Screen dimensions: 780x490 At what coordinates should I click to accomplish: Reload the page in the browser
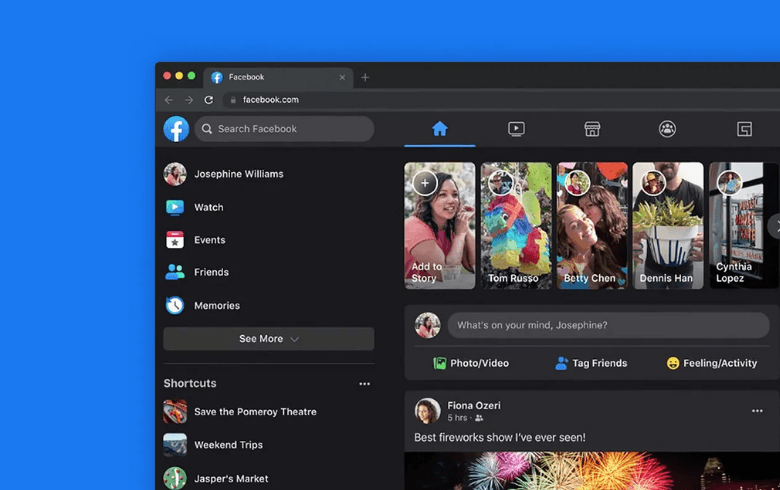pyautogui.click(x=209, y=100)
